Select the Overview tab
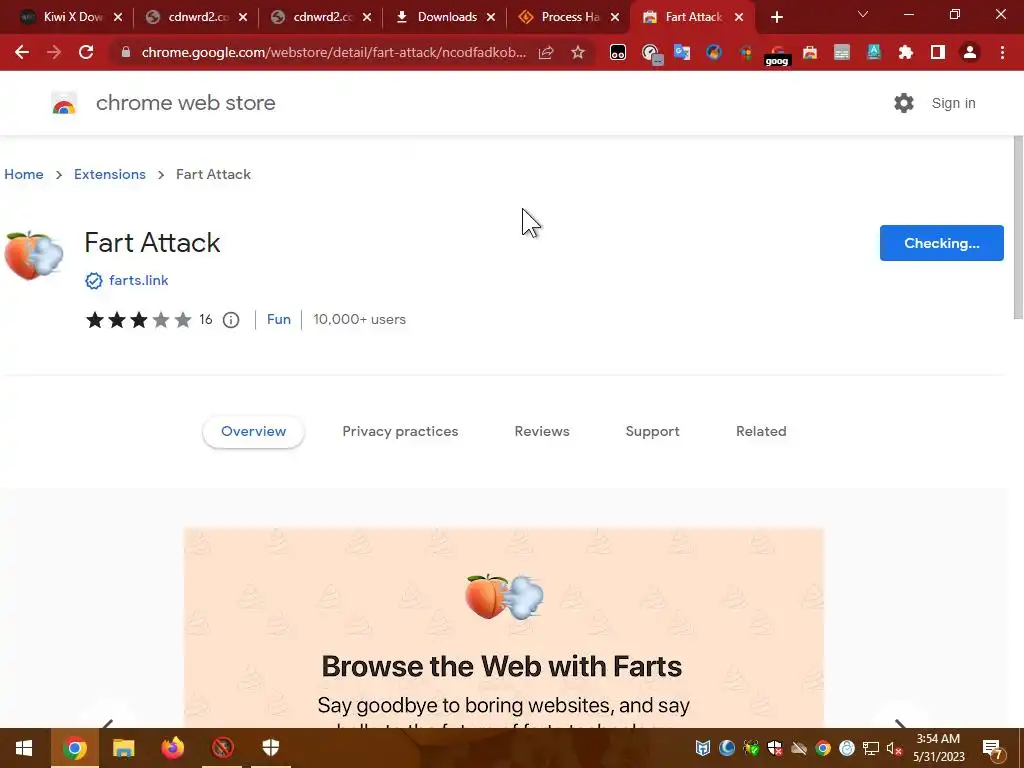This screenshot has height=768, width=1024. tap(253, 432)
